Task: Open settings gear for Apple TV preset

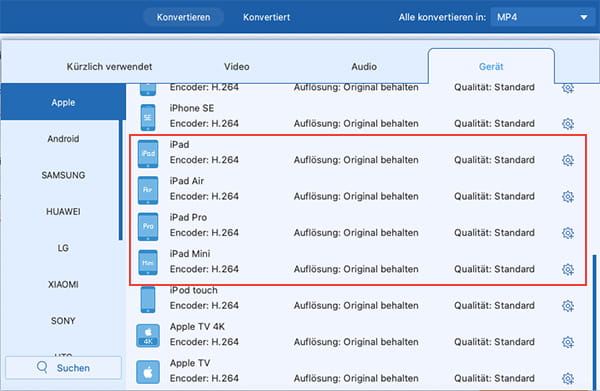Action: [x=568, y=378]
